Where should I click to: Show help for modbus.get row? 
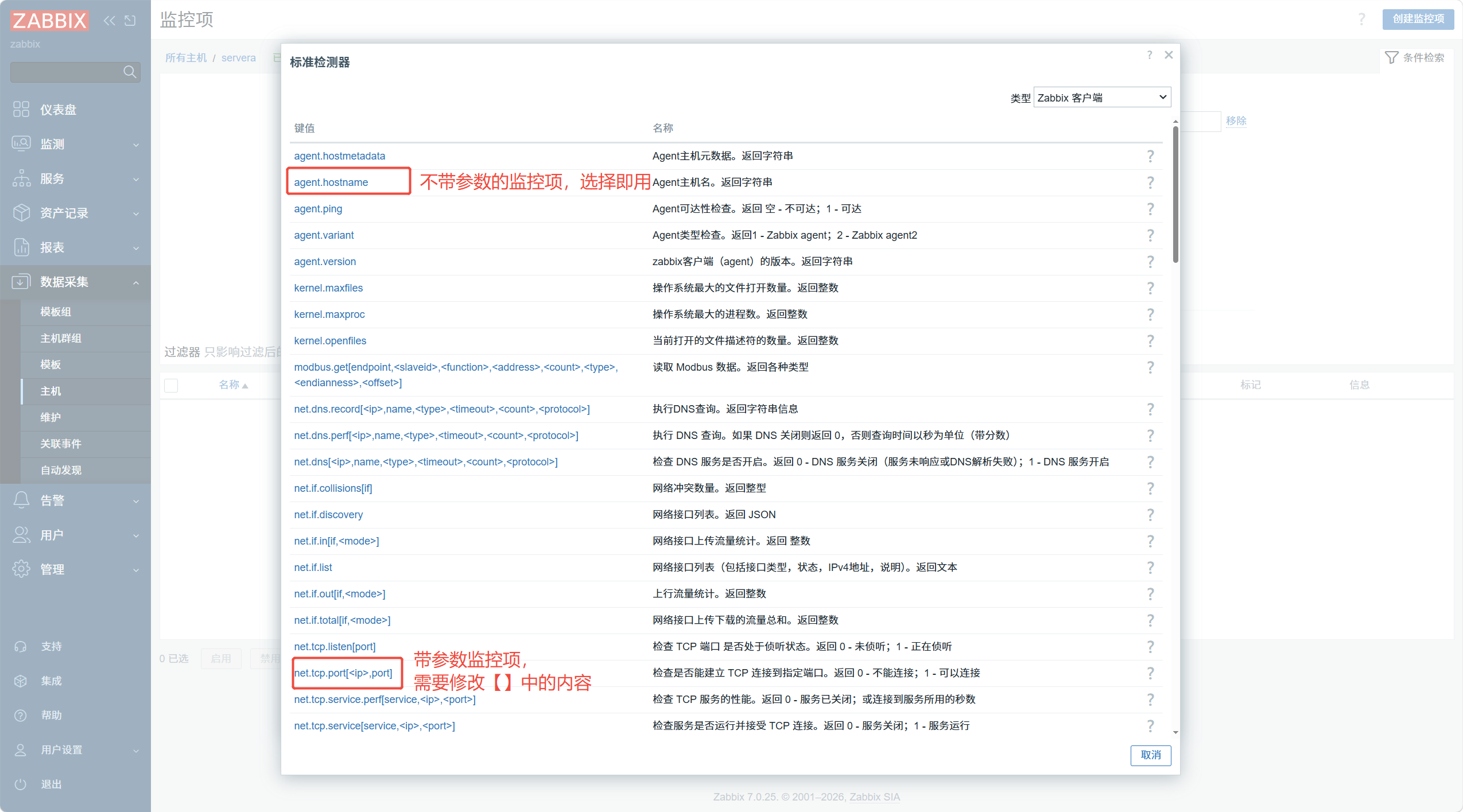[1150, 367]
